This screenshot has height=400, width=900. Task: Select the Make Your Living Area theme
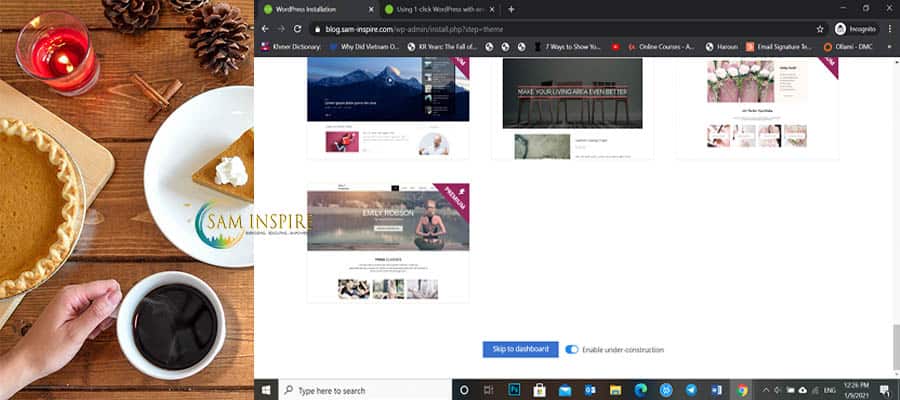tap(572, 108)
